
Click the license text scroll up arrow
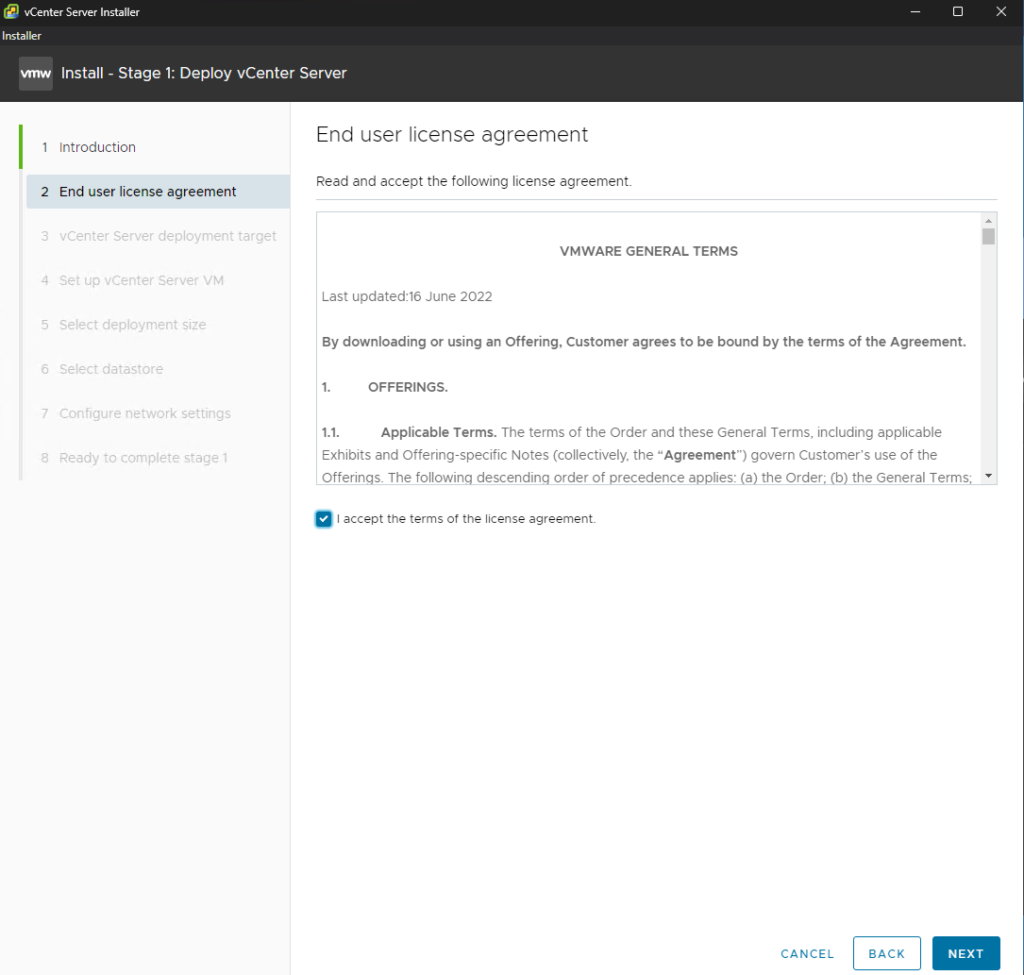[988, 220]
